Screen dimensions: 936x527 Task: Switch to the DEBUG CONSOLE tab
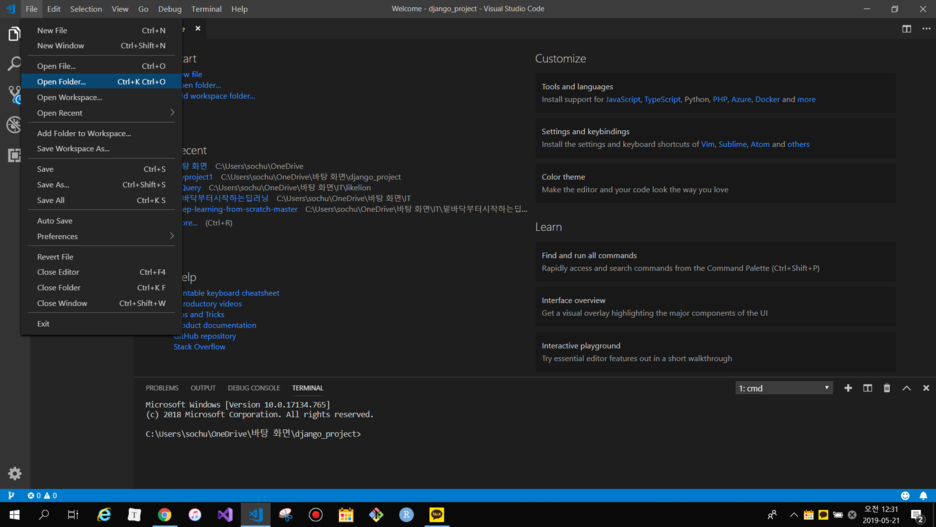253,388
